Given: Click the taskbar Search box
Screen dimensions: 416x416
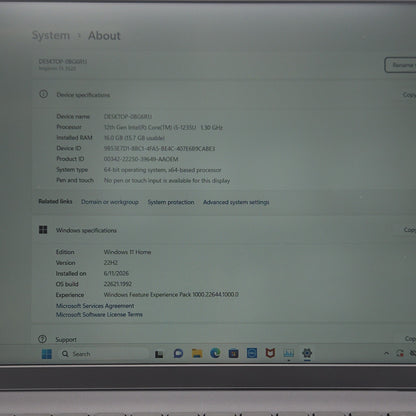Looking at the screenshot, I should coord(104,354).
